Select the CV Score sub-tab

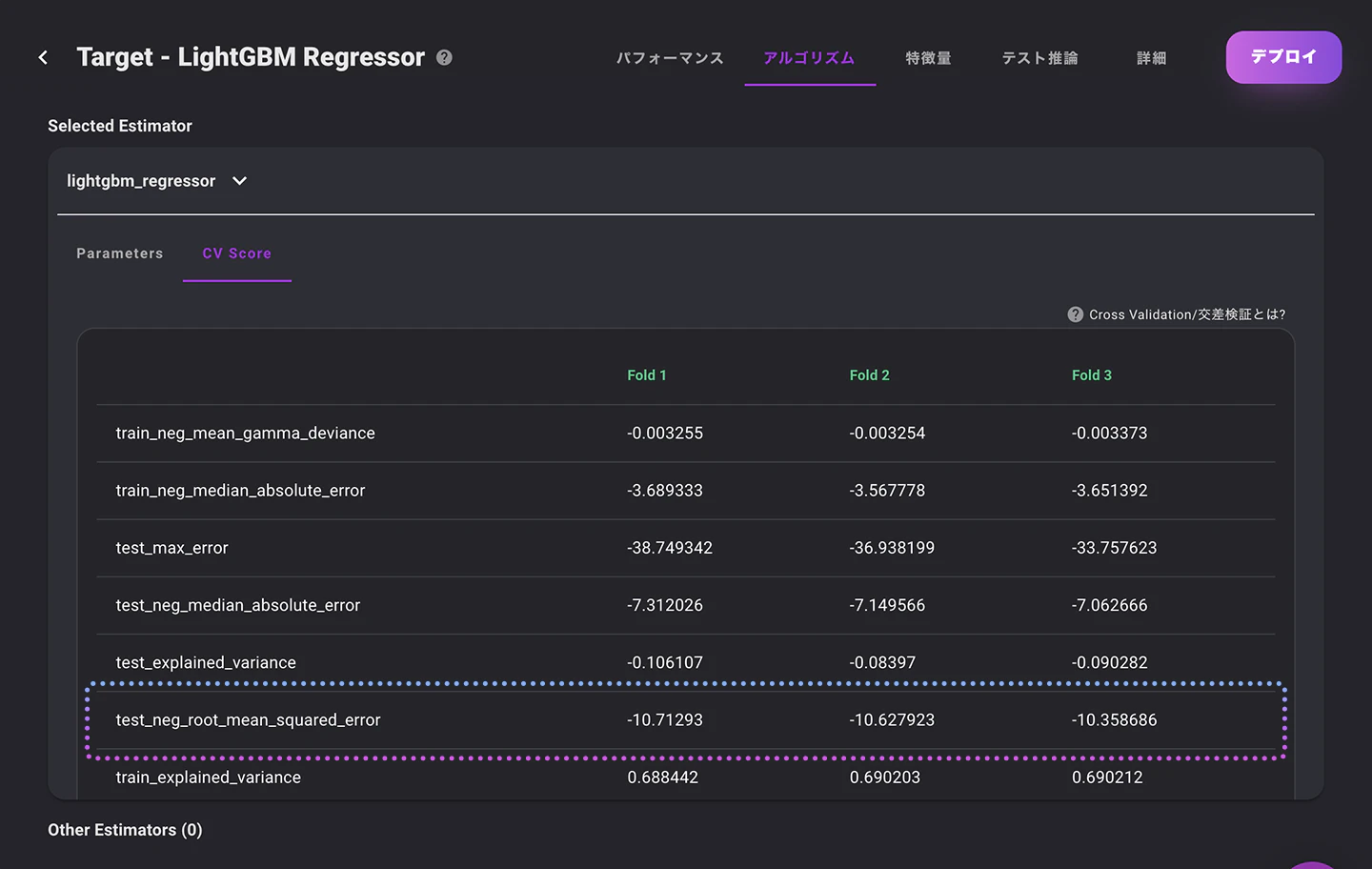pyautogui.click(x=237, y=253)
